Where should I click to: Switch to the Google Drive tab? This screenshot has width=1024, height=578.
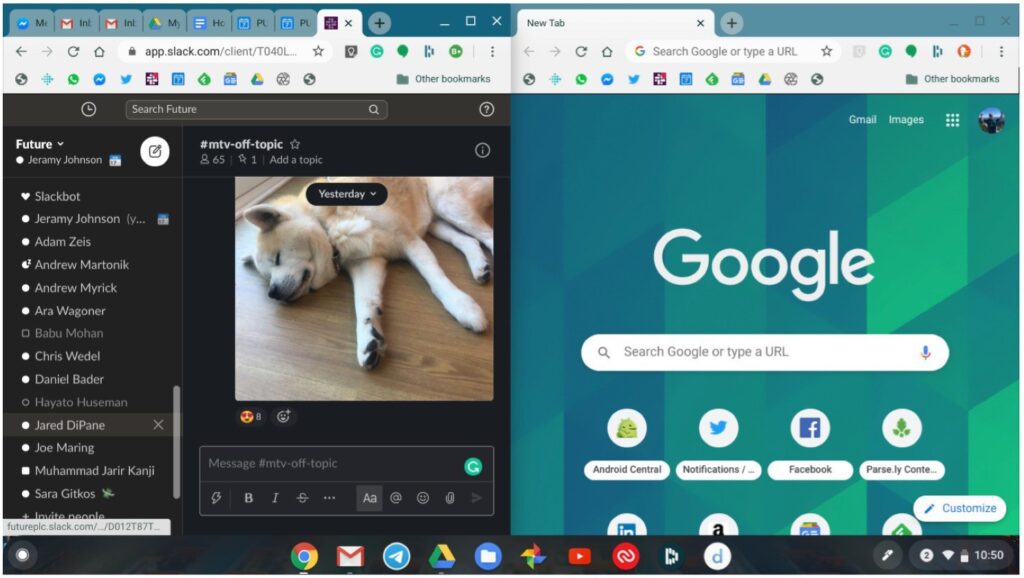[165, 23]
